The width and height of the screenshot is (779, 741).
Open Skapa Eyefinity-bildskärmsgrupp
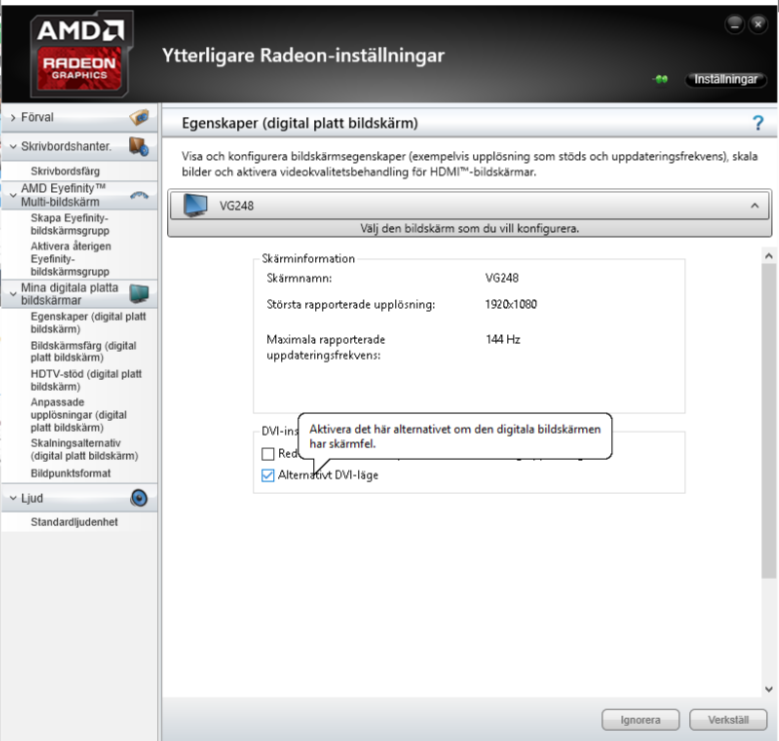click(70, 224)
